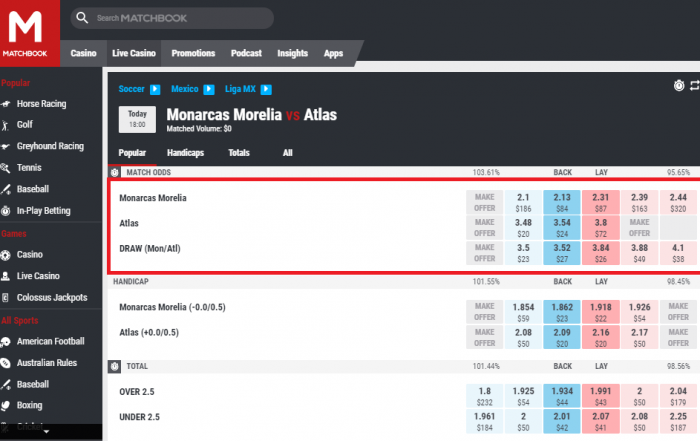The height and width of the screenshot is (441, 700).
Task: Click the Golf icon in sidebar
Action: pyautogui.click(x=5, y=125)
